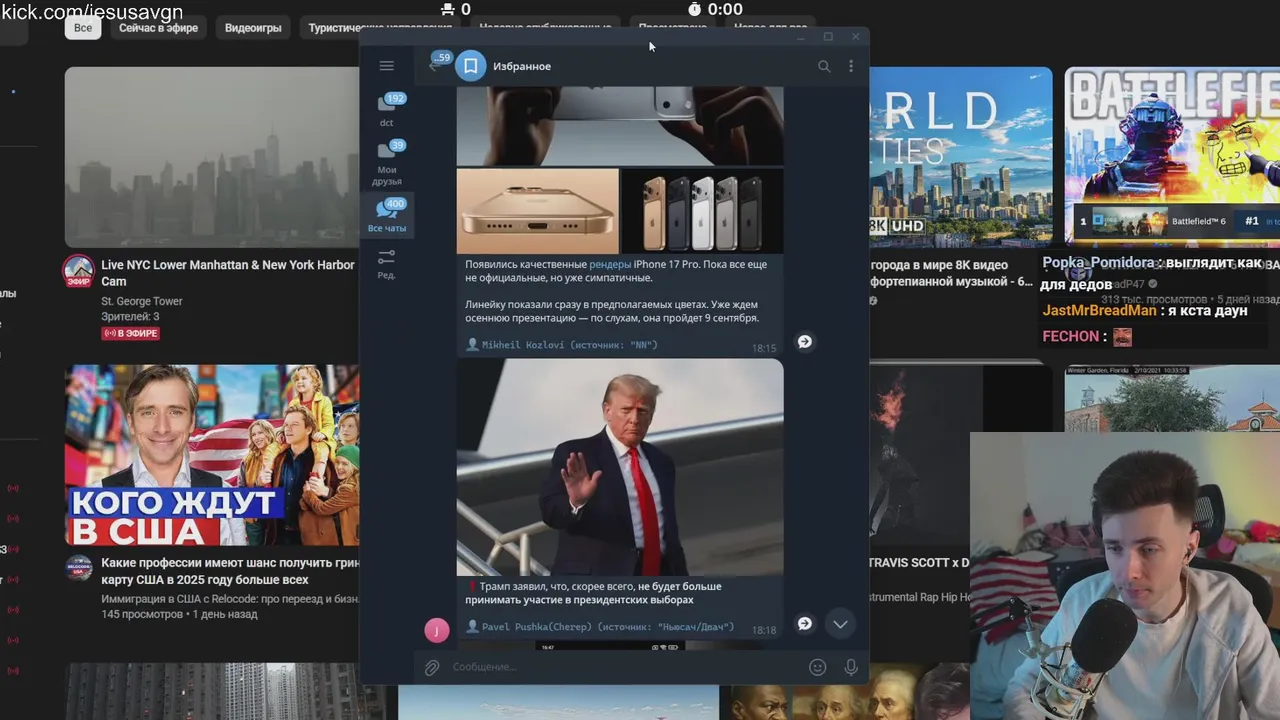1280x720 pixels.
Task: Attach a file with the paperclip
Action: pyautogui.click(x=432, y=667)
